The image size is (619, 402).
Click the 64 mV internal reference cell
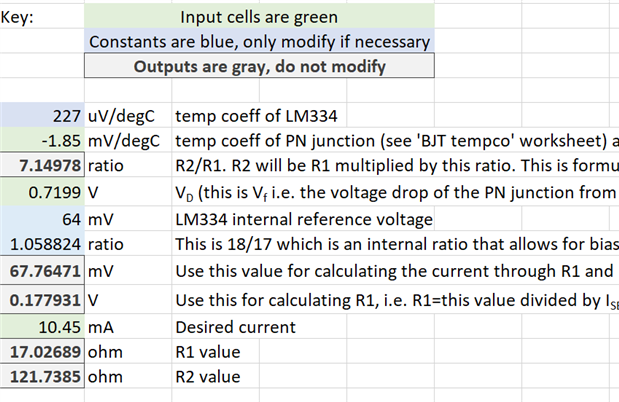click(42, 219)
